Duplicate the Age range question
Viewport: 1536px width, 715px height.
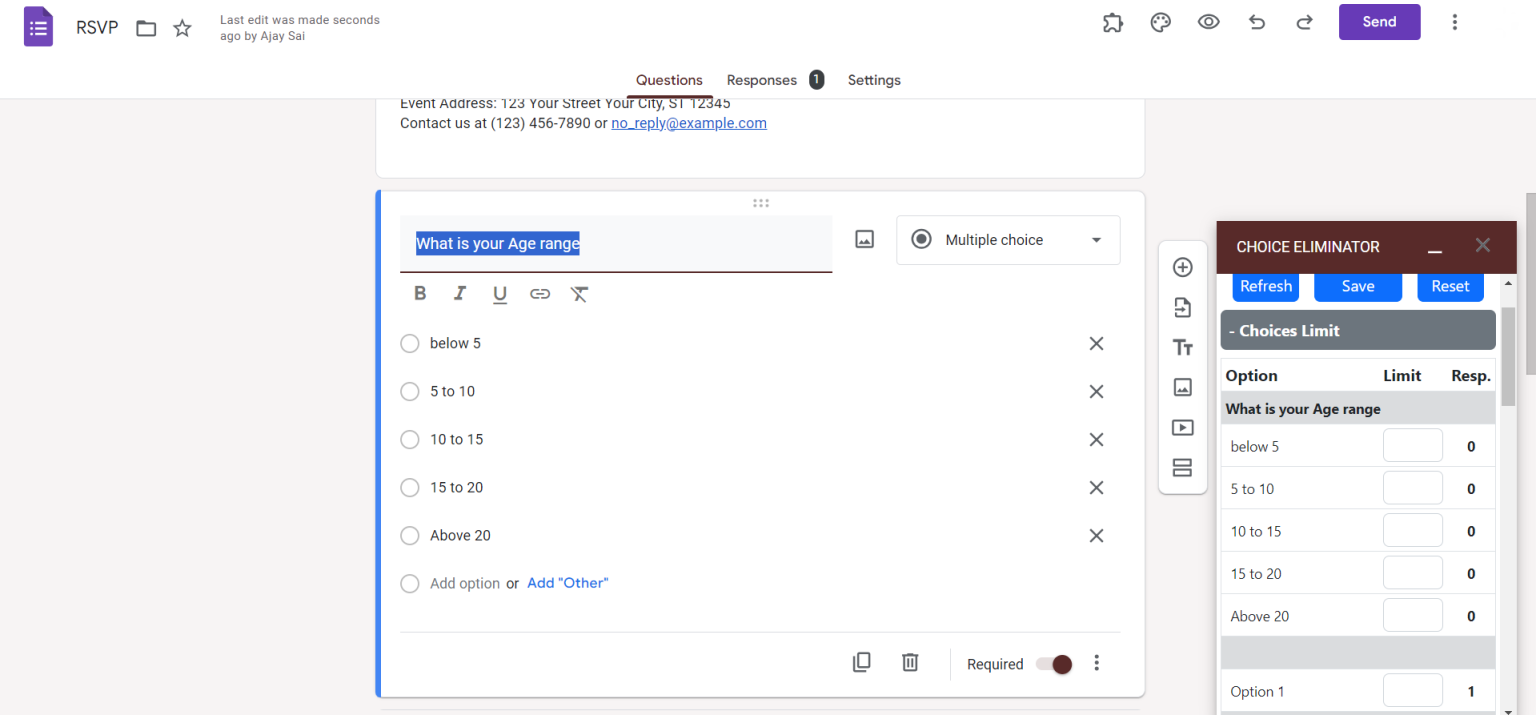click(861, 662)
